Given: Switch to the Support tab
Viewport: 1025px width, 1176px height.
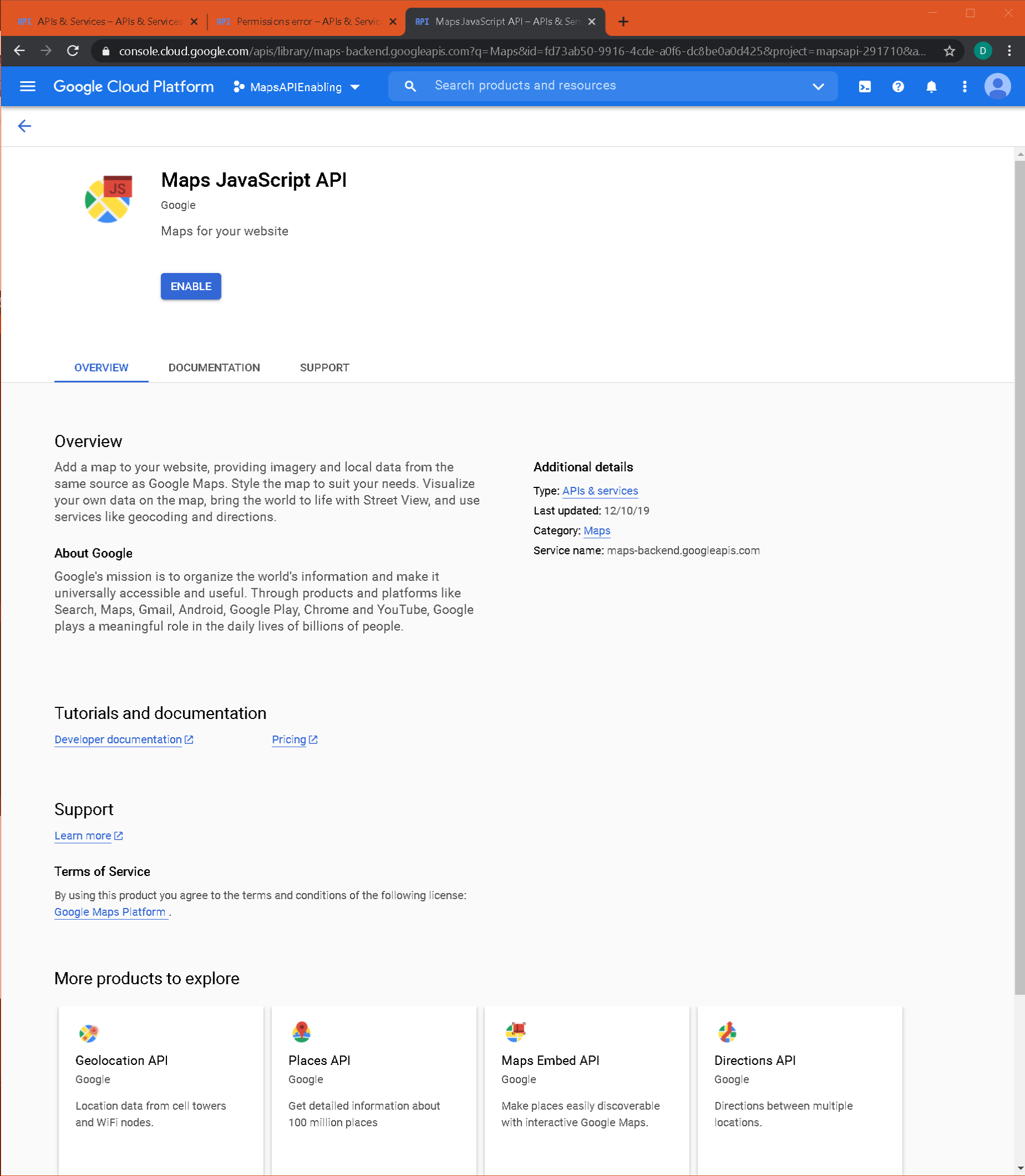Looking at the screenshot, I should click(x=325, y=368).
